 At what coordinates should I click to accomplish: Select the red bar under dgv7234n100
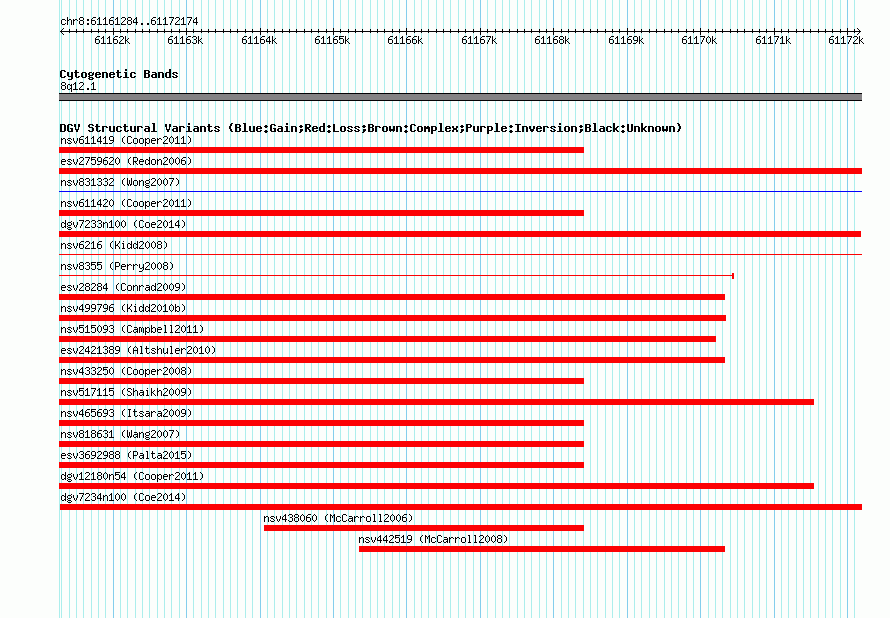click(460, 507)
